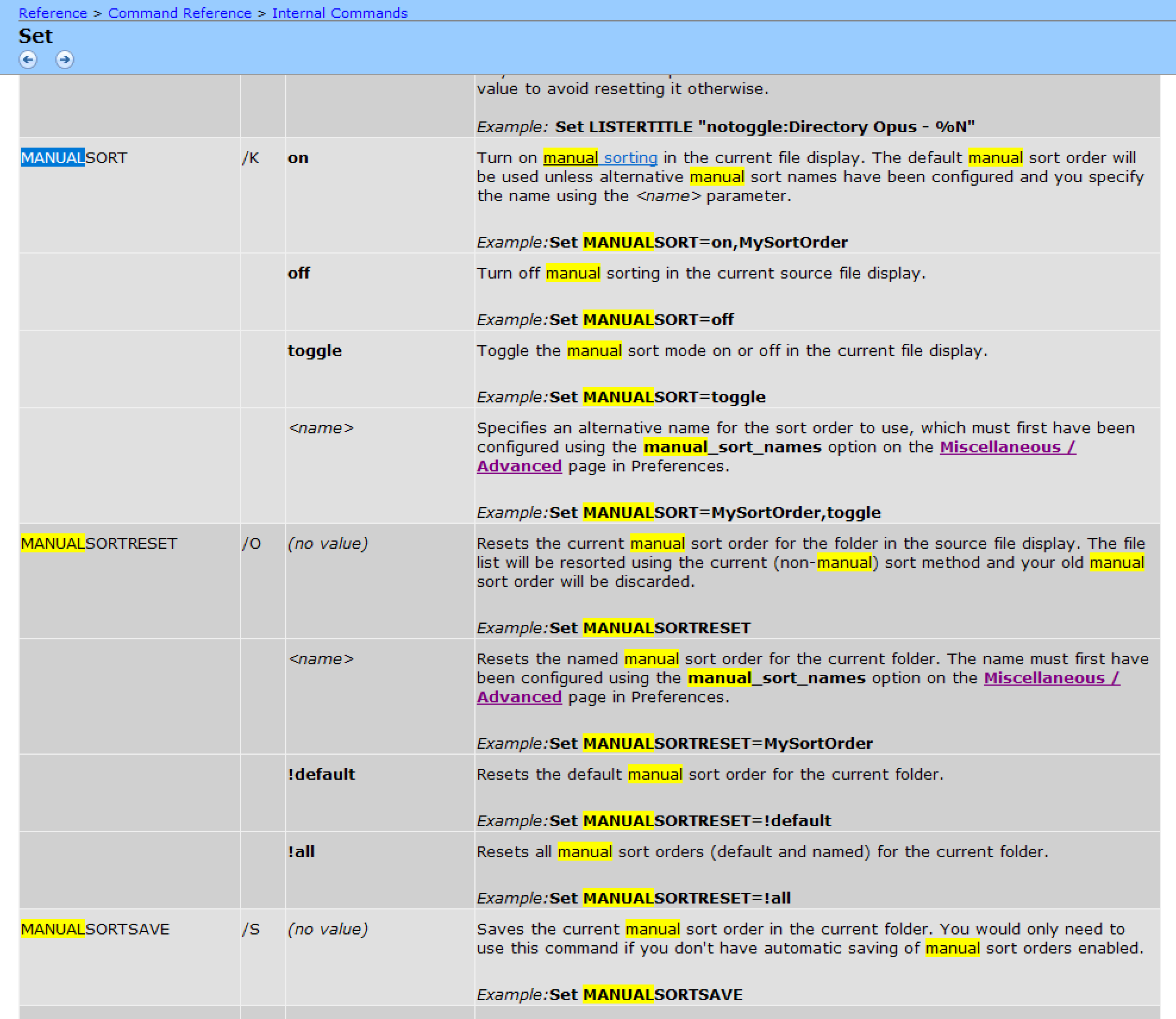1176x1019 pixels.
Task: Click example 'Set MANUALSORTRESET=!default'
Action: click(690, 821)
